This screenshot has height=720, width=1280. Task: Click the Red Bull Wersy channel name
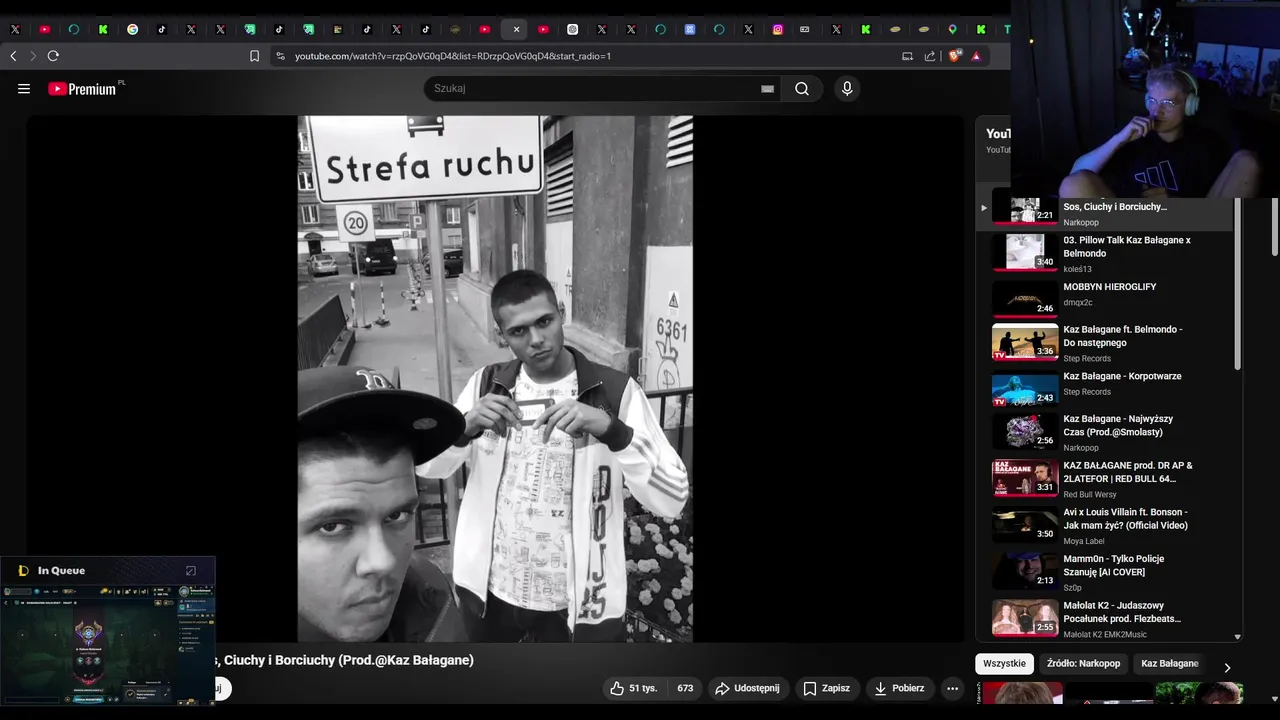(1090, 494)
